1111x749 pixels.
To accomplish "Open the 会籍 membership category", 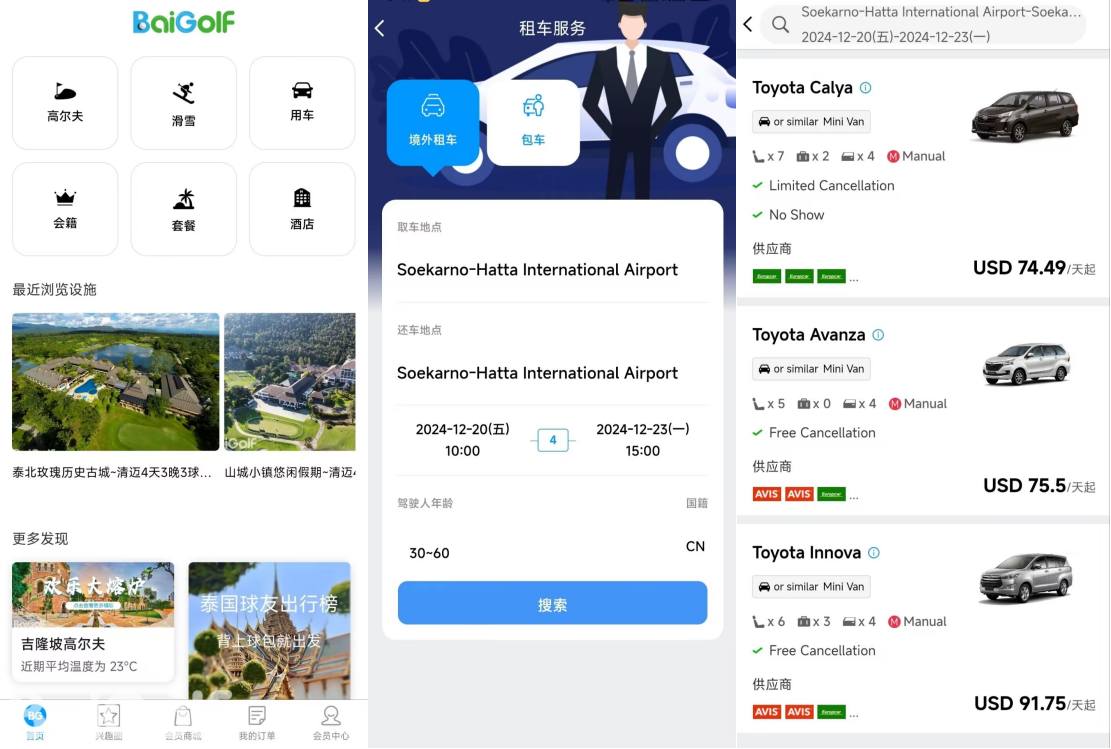I will [65, 209].
